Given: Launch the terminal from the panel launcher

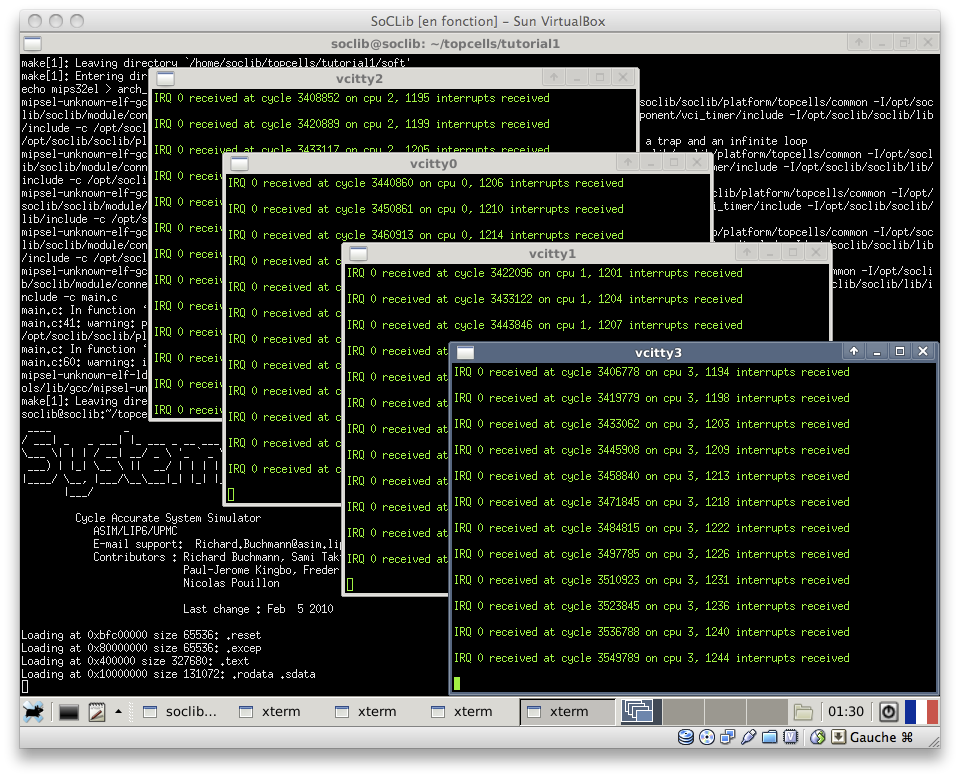Looking at the screenshot, I should pyautogui.click(x=69, y=712).
